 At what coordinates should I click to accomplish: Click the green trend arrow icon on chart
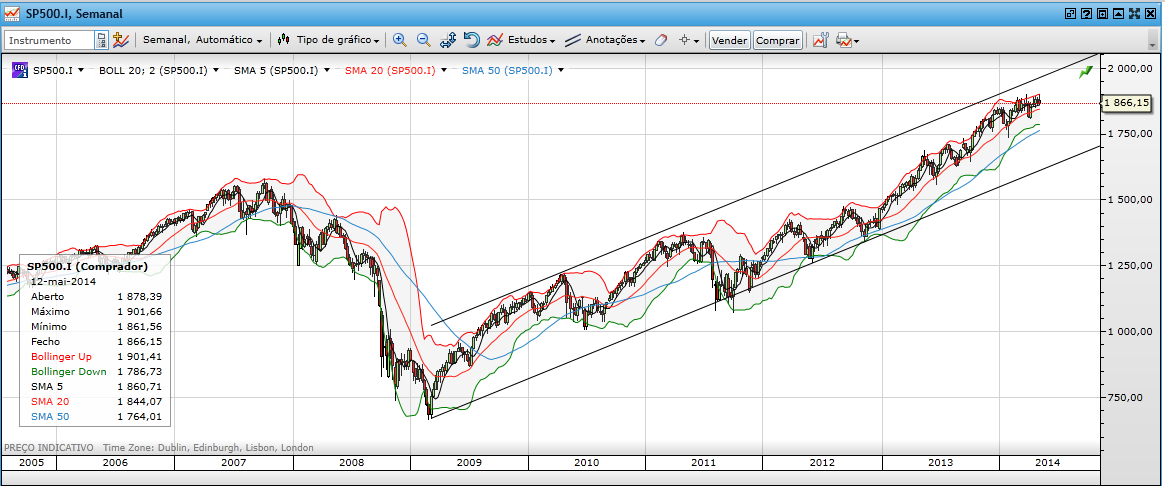(x=1086, y=71)
